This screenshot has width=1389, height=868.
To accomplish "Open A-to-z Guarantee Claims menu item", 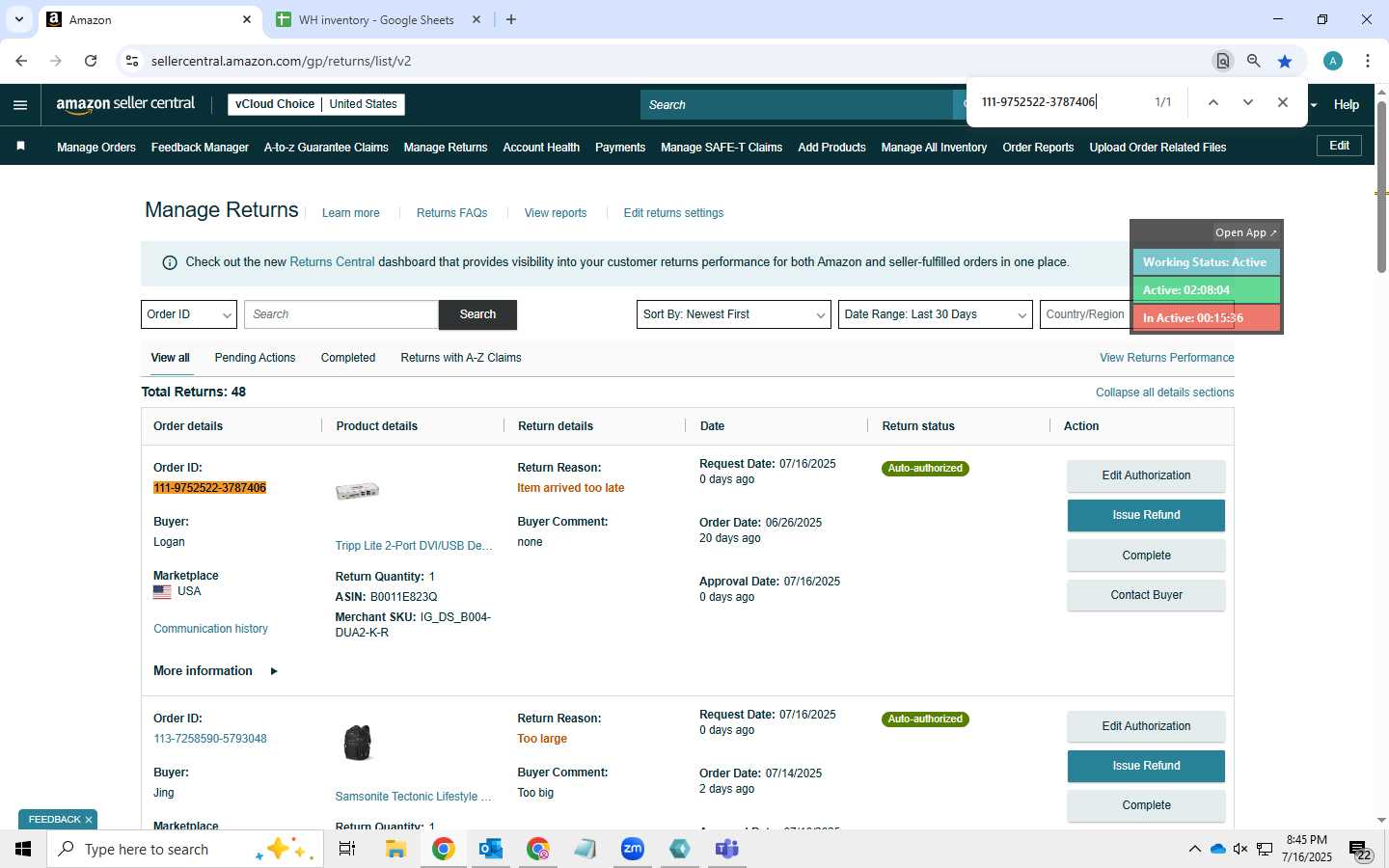I will 326,148.
